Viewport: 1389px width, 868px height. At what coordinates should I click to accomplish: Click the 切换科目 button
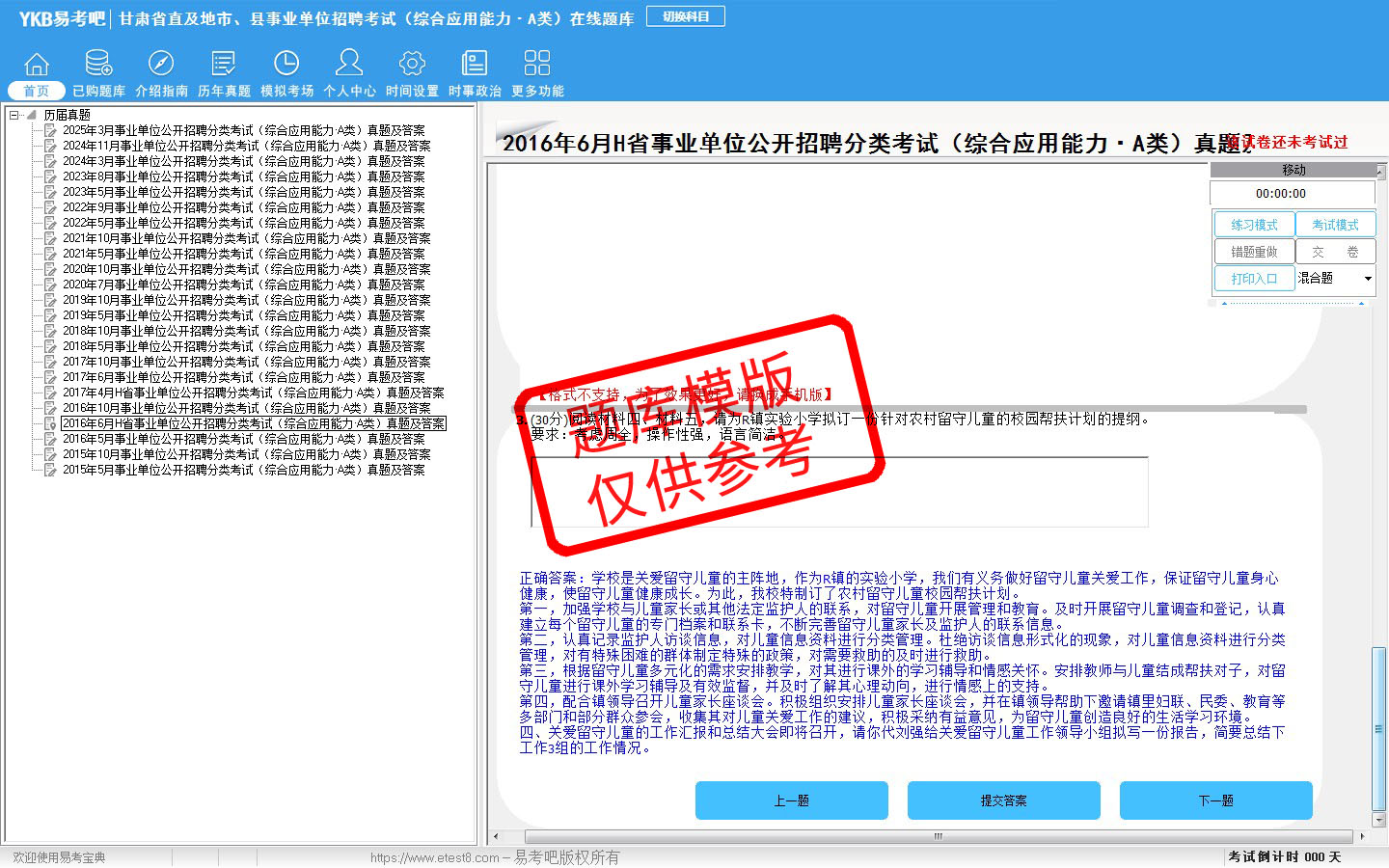[686, 16]
